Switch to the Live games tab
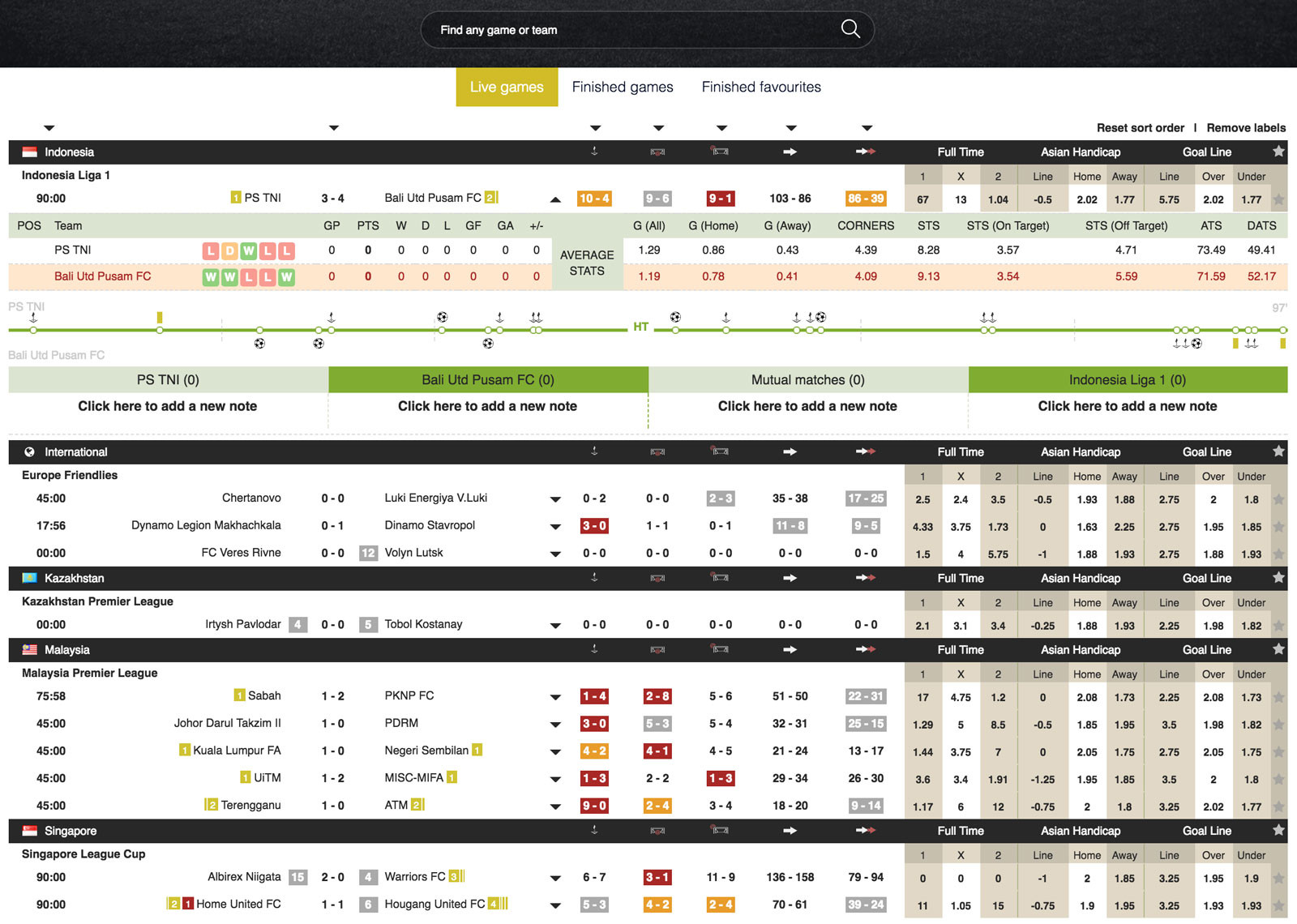1297x924 pixels. tap(507, 87)
